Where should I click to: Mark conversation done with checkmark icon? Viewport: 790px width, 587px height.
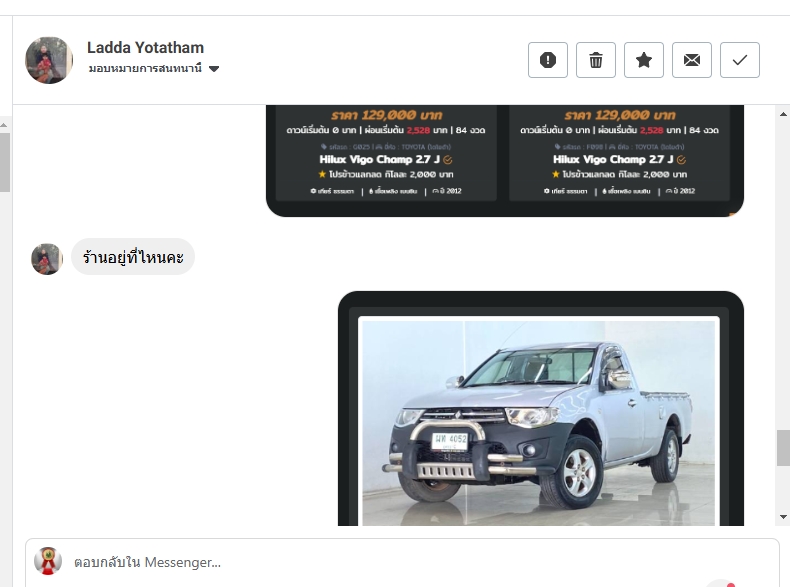click(x=740, y=60)
